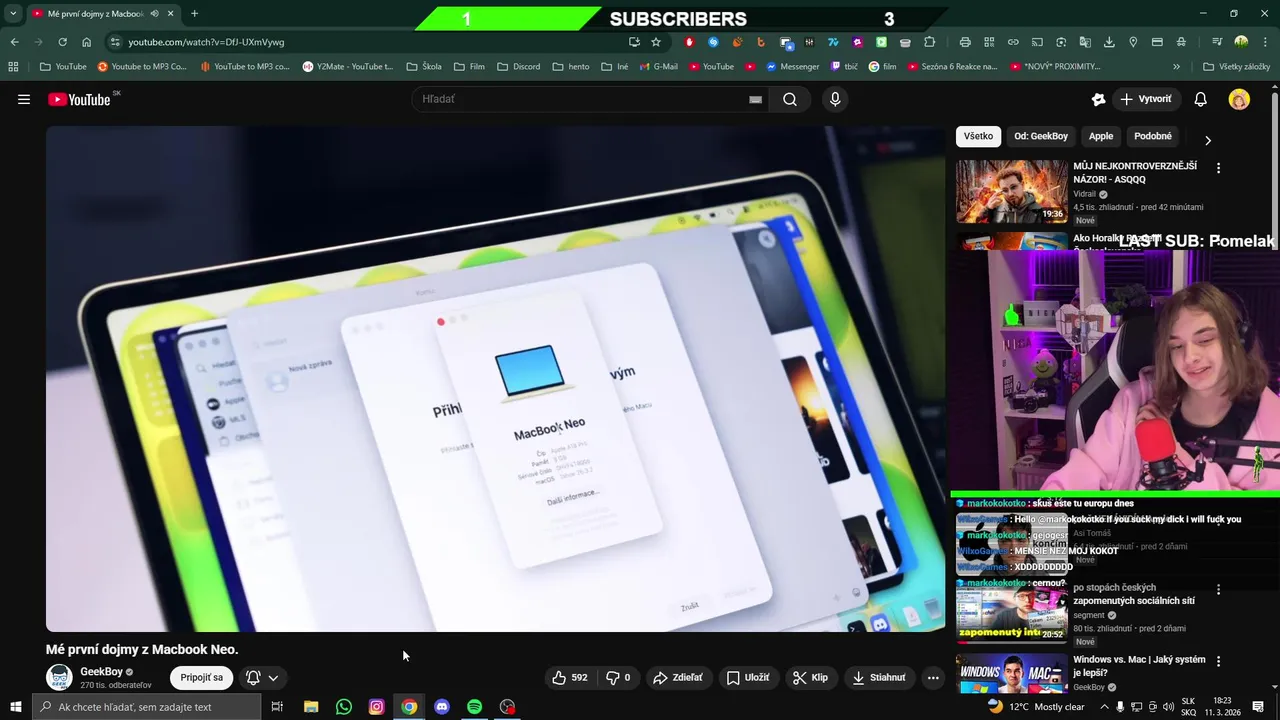This screenshot has height=720, width=1280.
Task: Open the 'Škola' bookmarks folder
Action: click(x=424, y=67)
